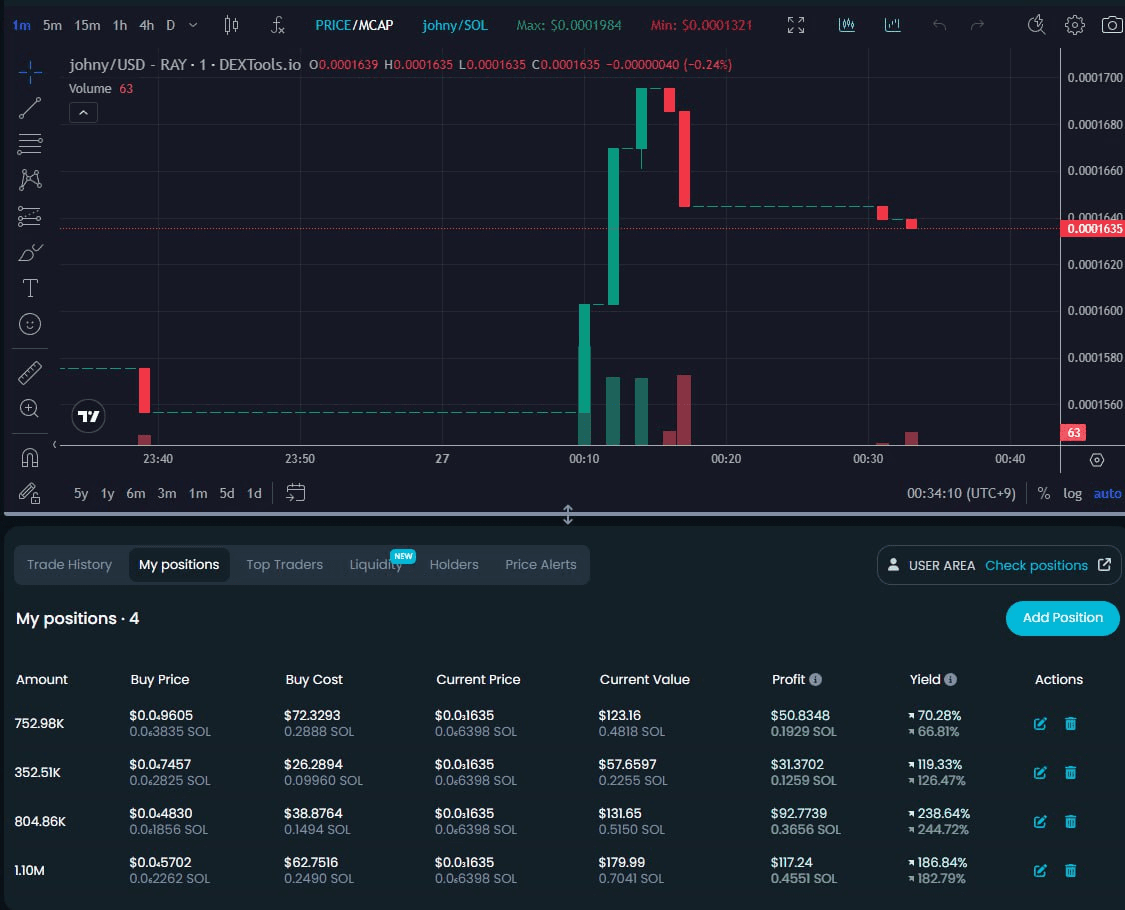Viewport: 1125px width, 910px height.
Task: Select the crosshair cursor tool
Action: [x=30, y=72]
